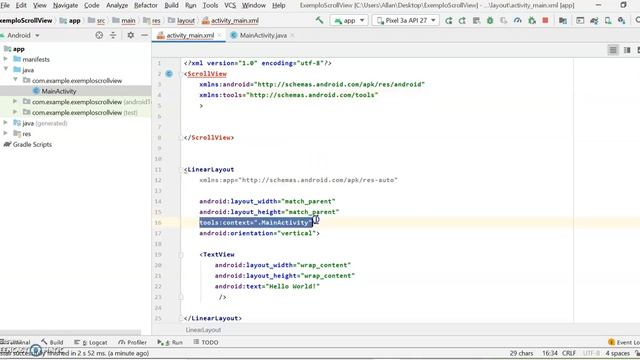
Task: Expand the res folder arrow
Action: pyautogui.click(x=6, y=133)
